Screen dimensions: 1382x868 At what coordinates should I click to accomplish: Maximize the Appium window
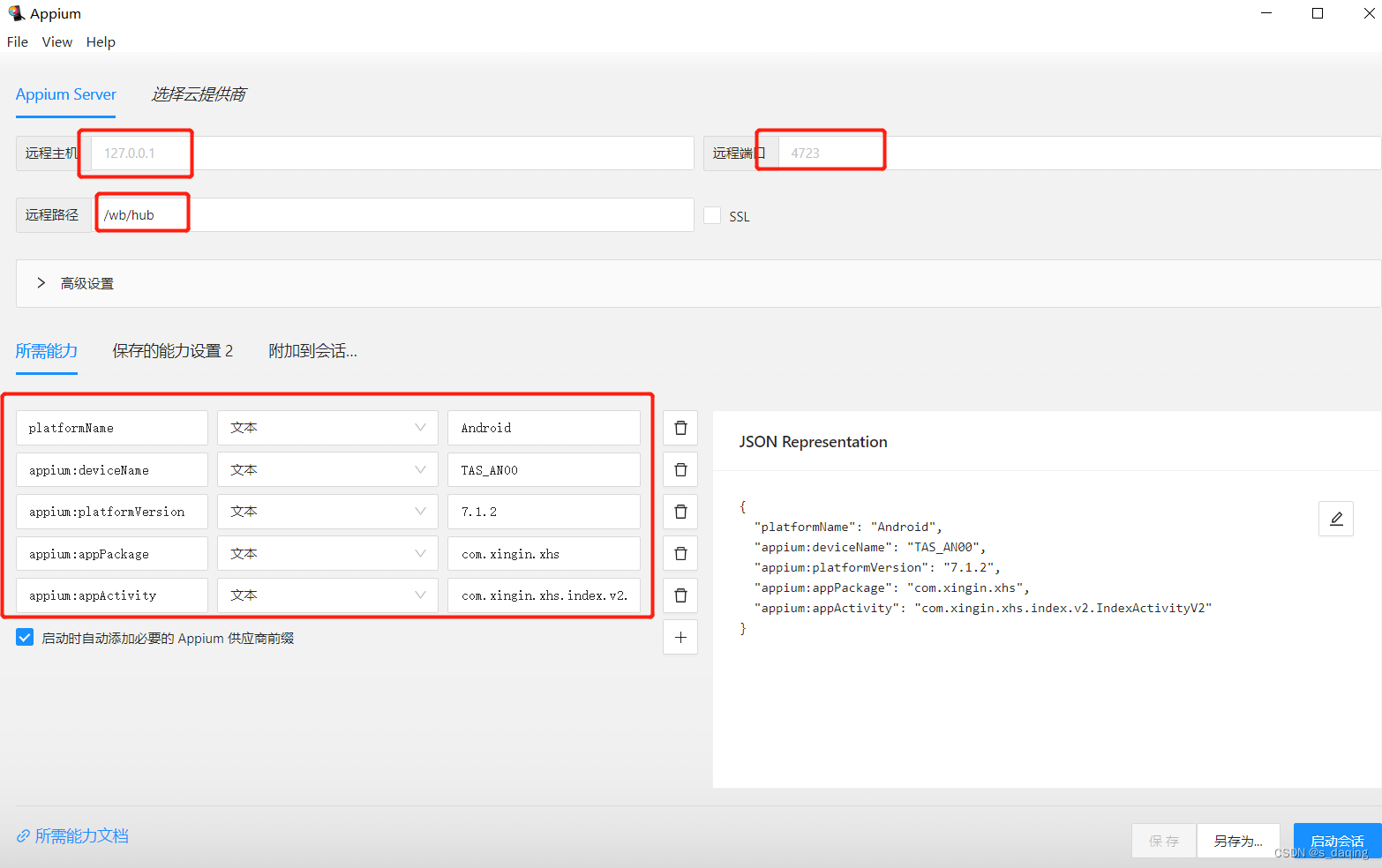1318,13
